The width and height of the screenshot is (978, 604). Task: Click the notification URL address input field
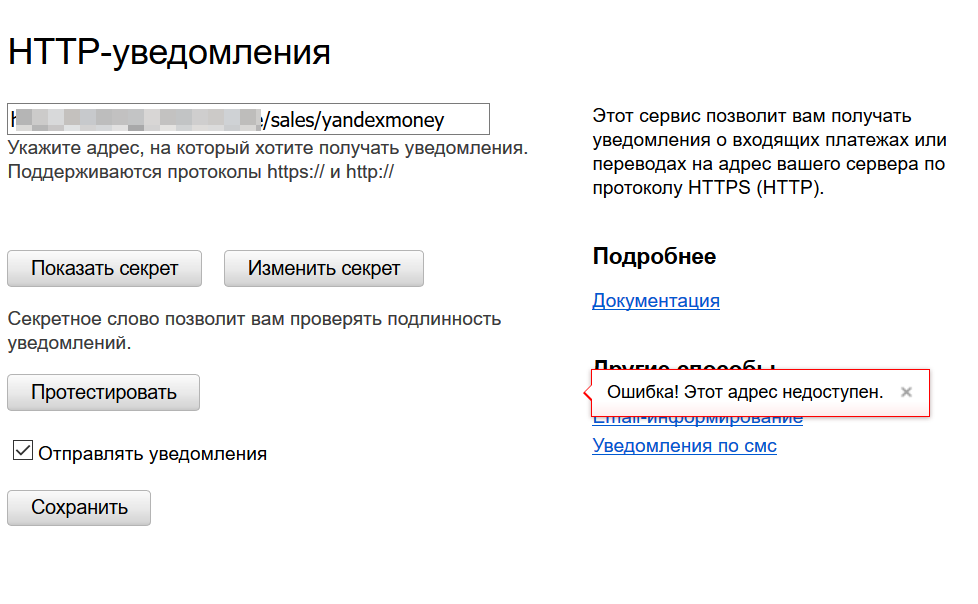(248, 119)
